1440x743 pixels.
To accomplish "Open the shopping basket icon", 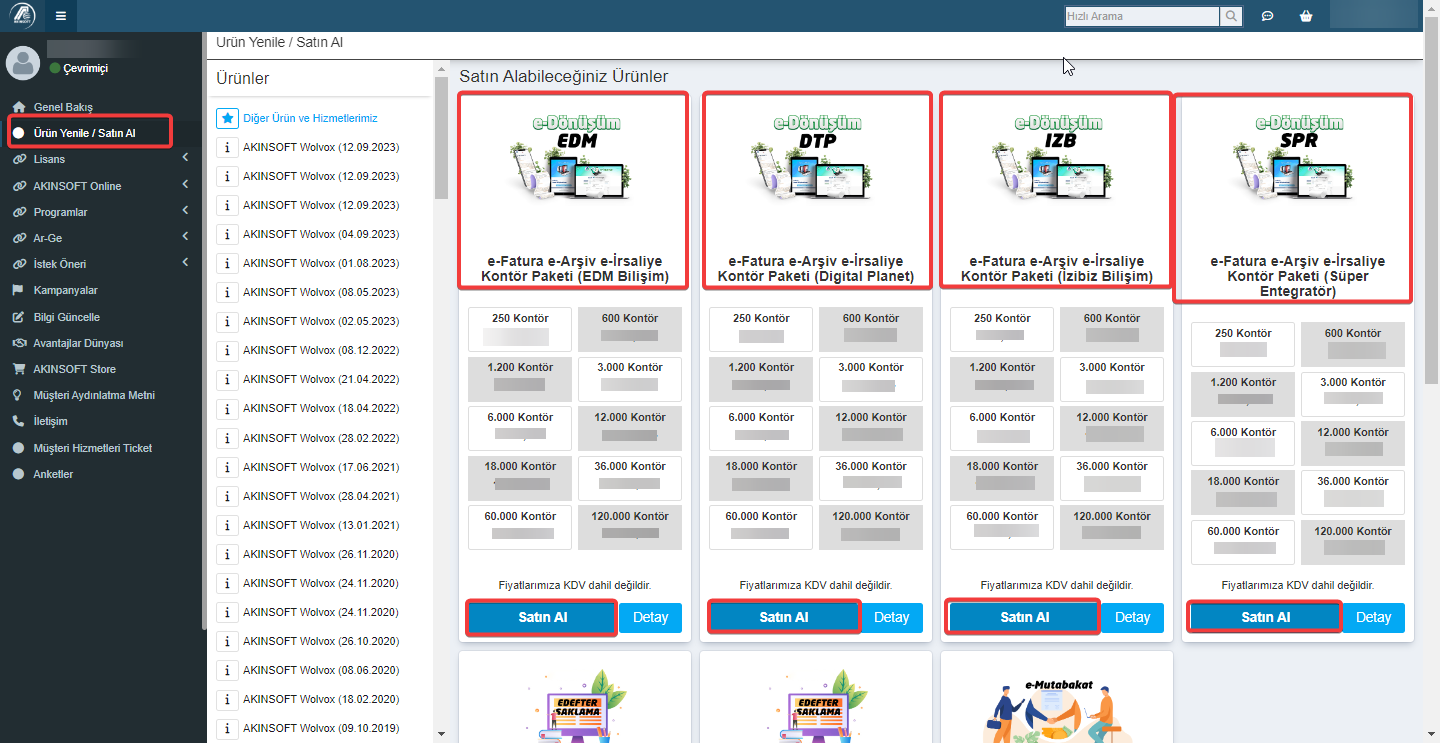I will click(1305, 16).
